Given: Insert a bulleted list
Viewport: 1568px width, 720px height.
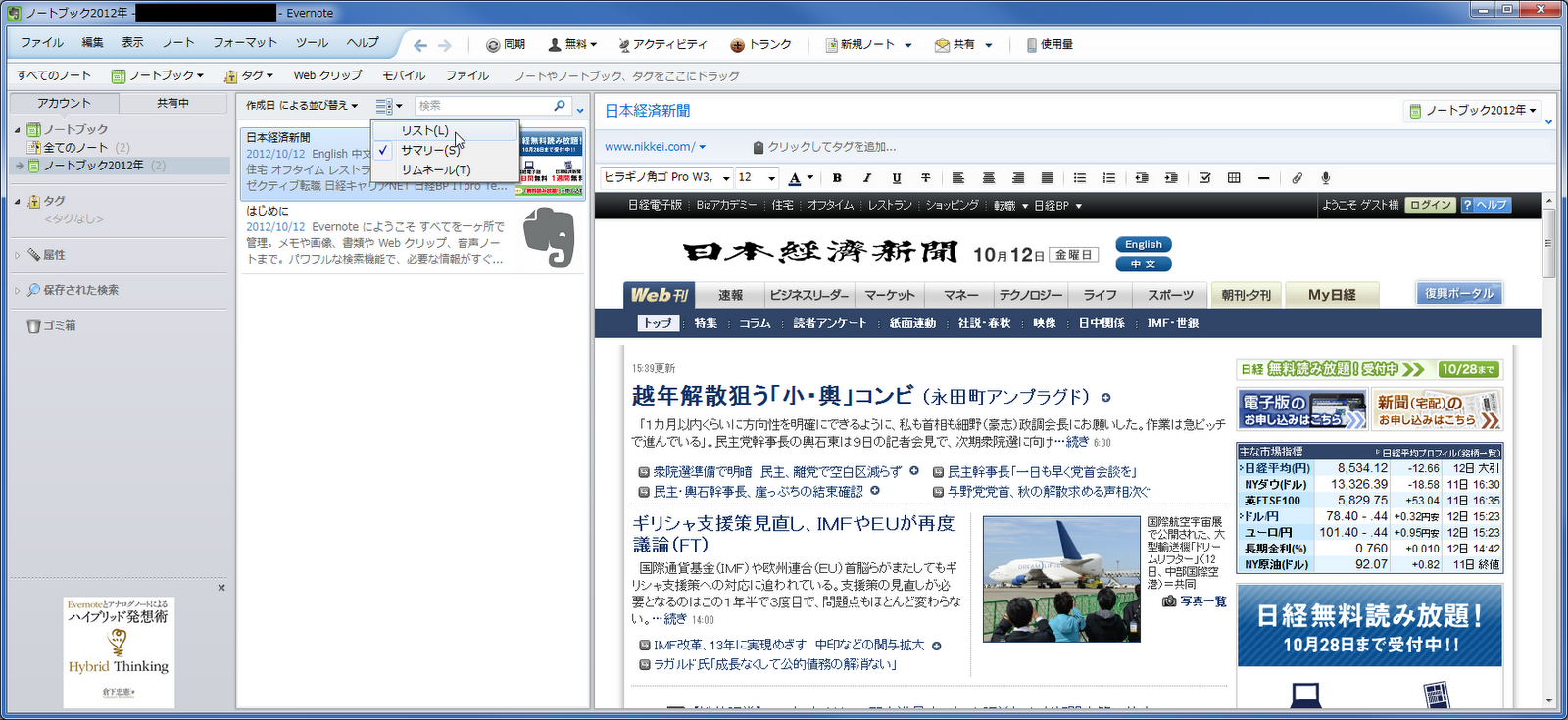Looking at the screenshot, I should click(x=1079, y=178).
